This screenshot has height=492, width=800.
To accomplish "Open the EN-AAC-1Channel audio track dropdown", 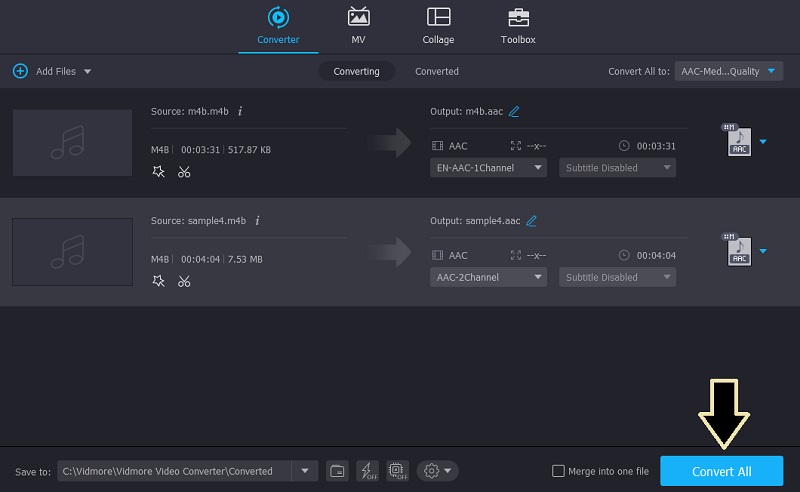I will pos(489,168).
